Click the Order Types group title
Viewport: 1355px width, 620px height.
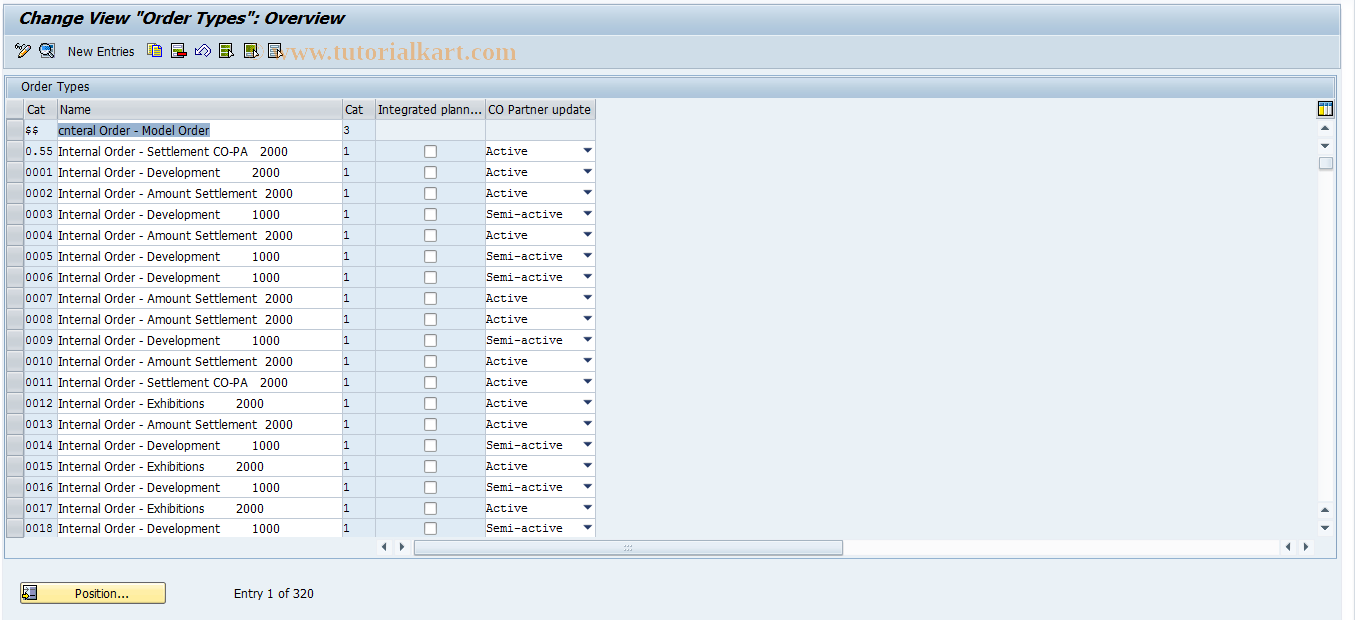55,87
